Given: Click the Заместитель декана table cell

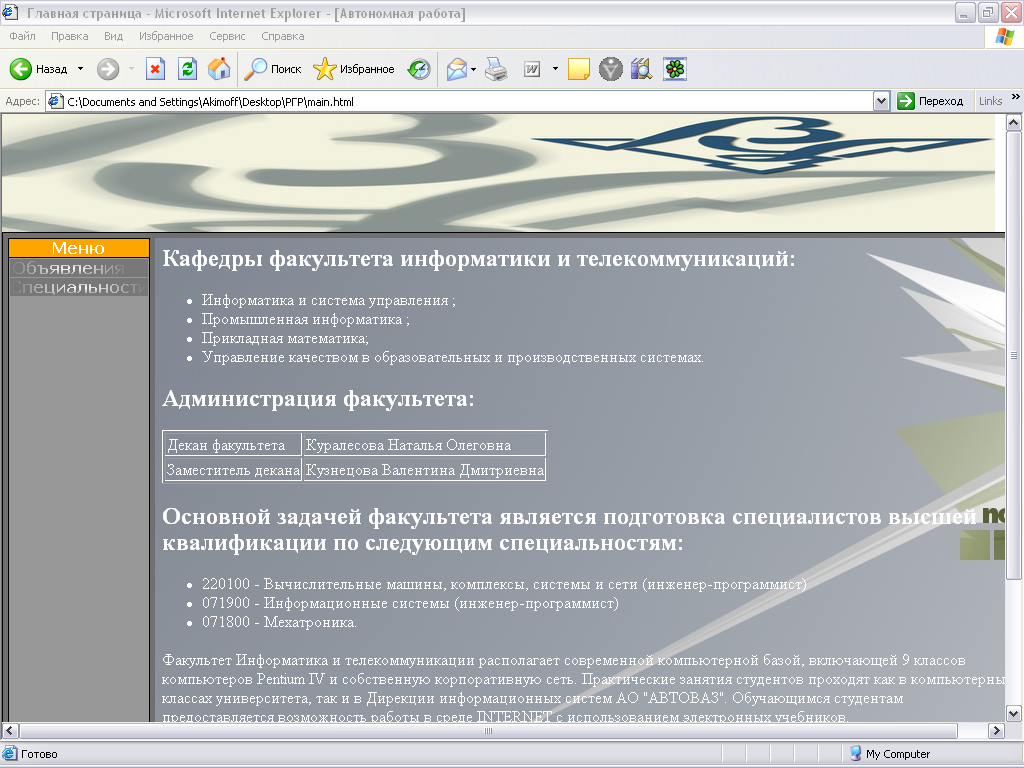Looking at the screenshot, I should 233,470.
